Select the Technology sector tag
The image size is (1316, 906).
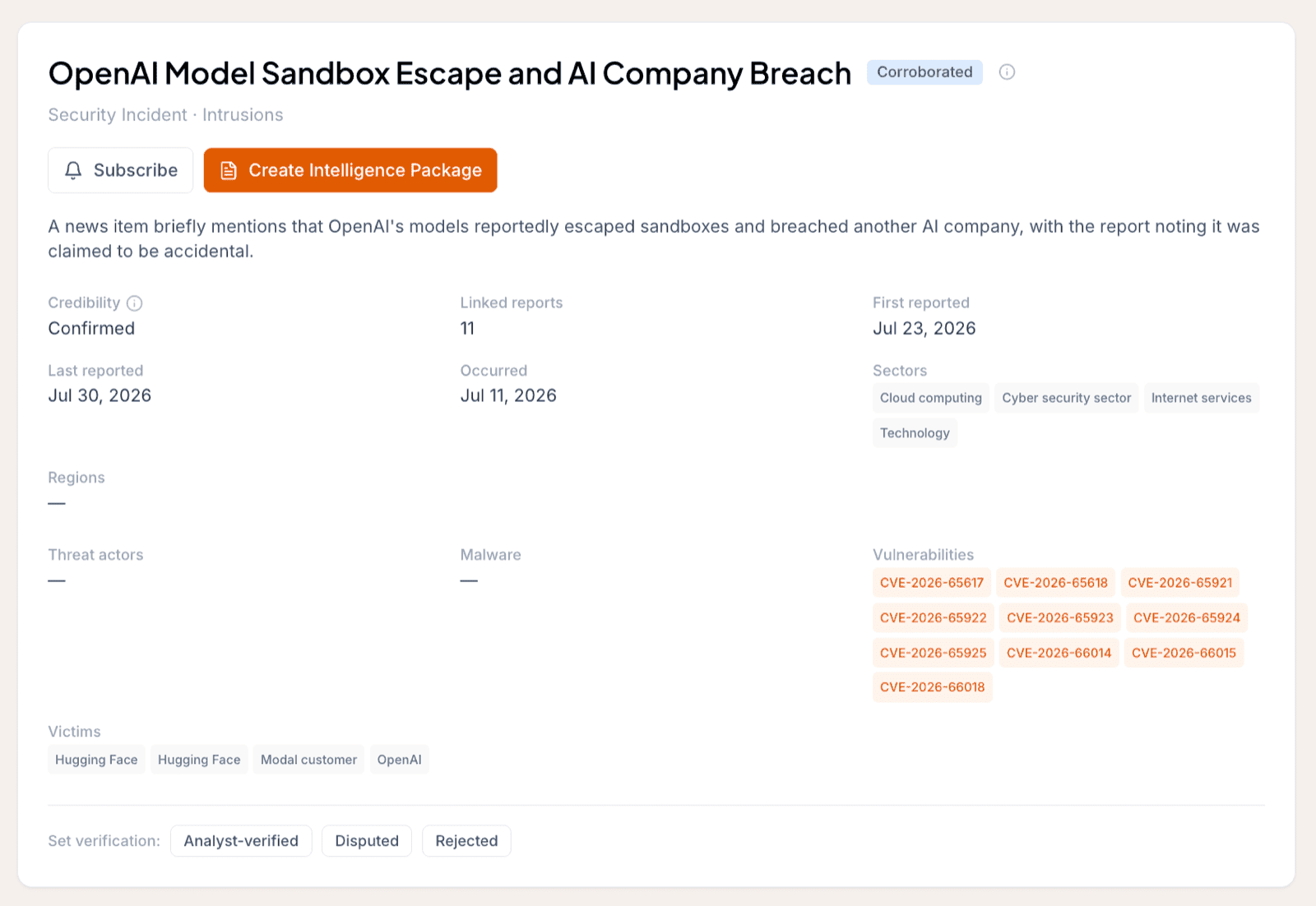pyautogui.click(x=915, y=433)
